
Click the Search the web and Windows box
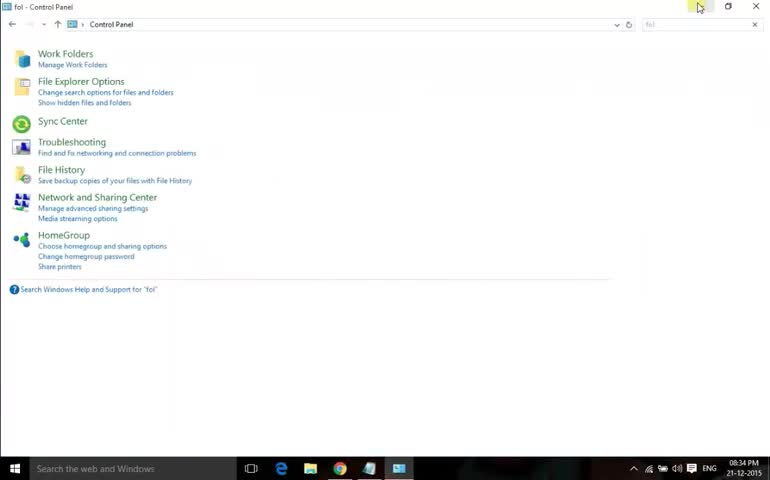134,469
